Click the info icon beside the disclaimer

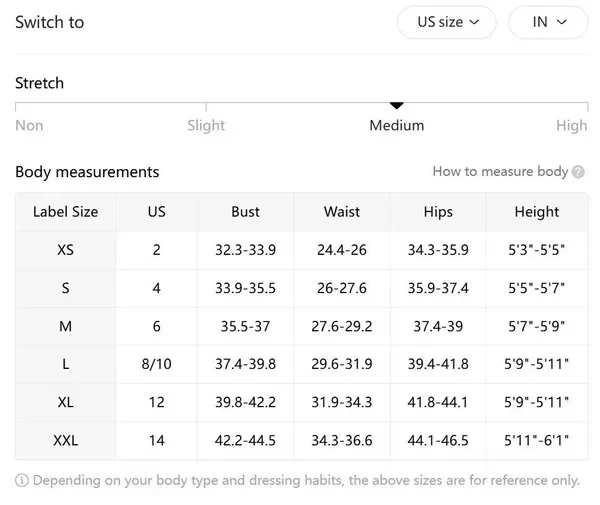click(22, 481)
